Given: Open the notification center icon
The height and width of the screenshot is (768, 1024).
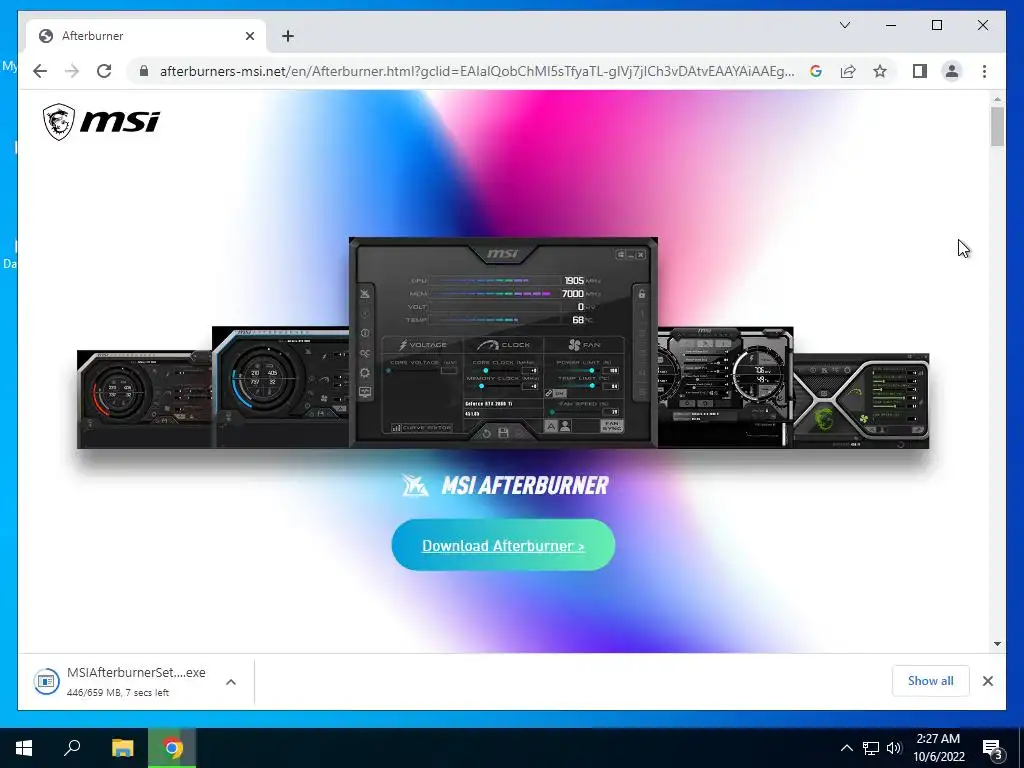Looking at the screenshot, I should coord(993,748).
